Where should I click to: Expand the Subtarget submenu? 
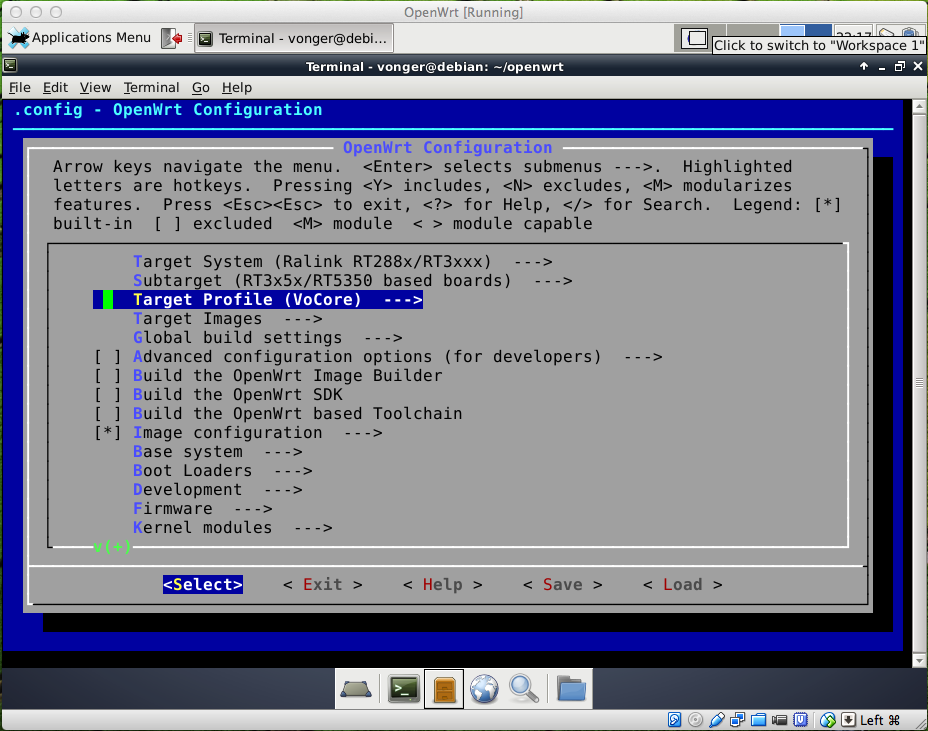(353, 281)
